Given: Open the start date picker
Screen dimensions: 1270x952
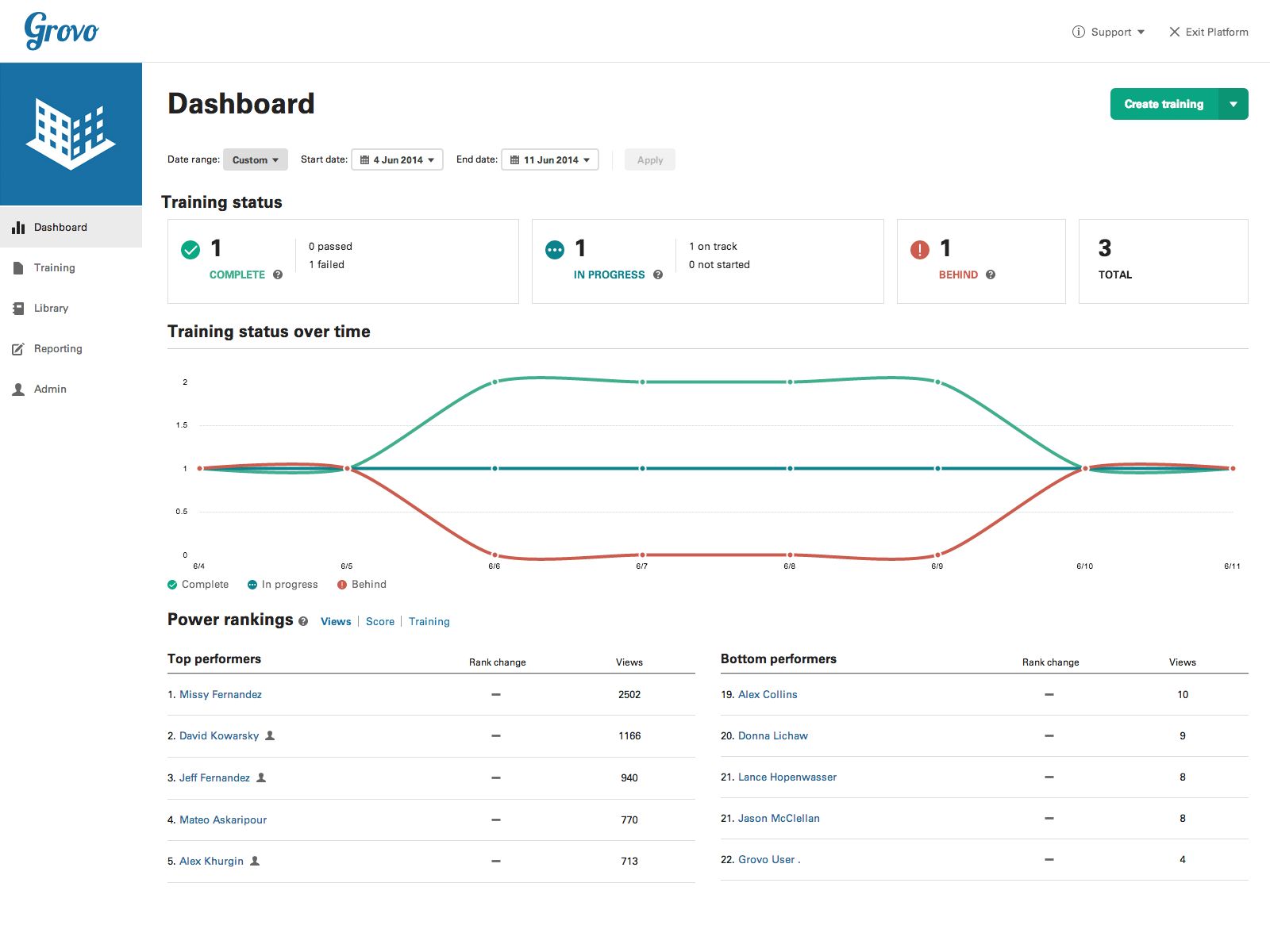Looking at the screenshot, I should coord(397,159).
